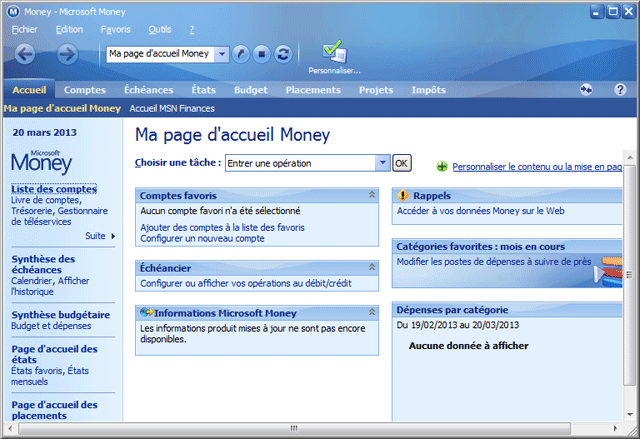
Task: Click the go-to-page icon beside address dropdown
Action: pyautogui.click(x=241, y=54)
